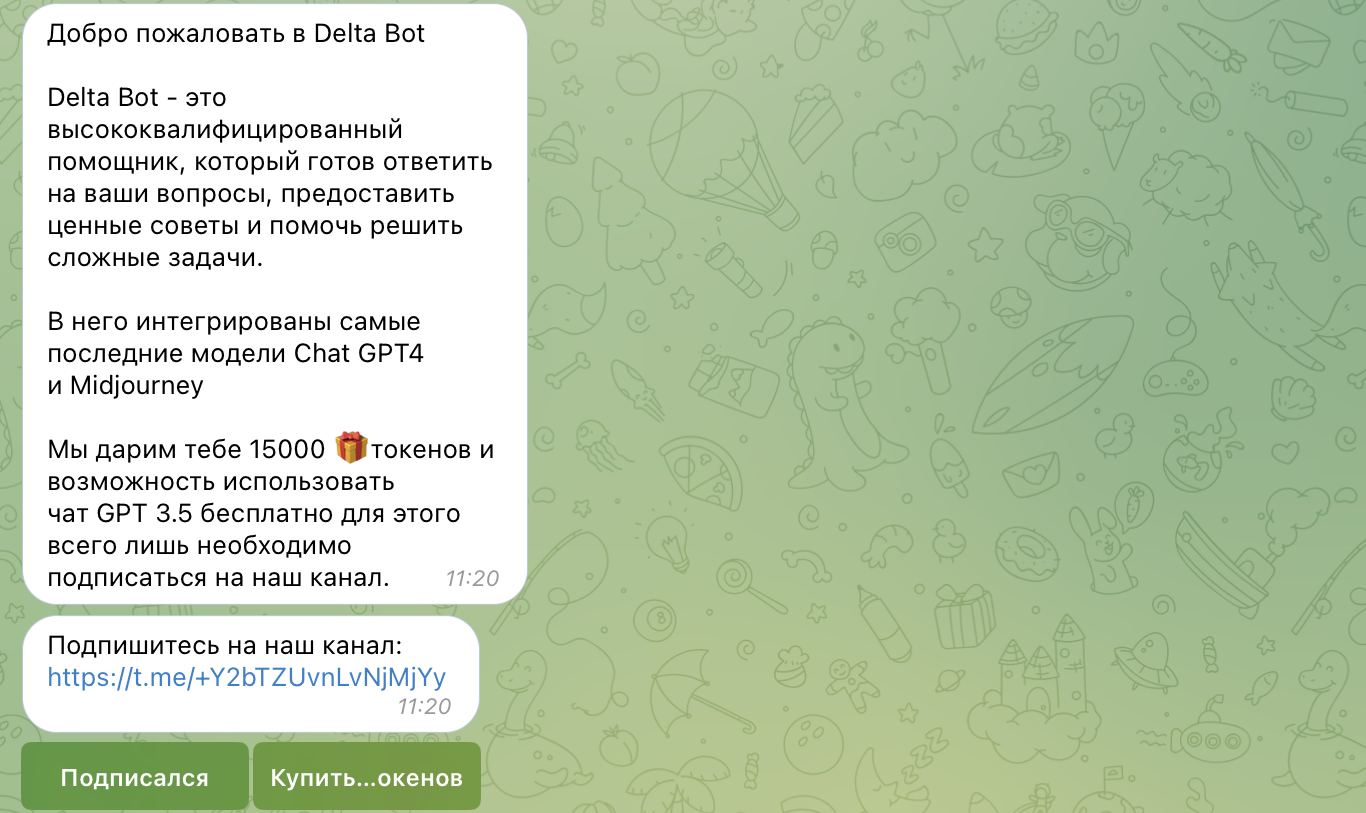1366x813 pixels.
Task: Open the Купить...окенов button
Action: (x=367, y=777)
